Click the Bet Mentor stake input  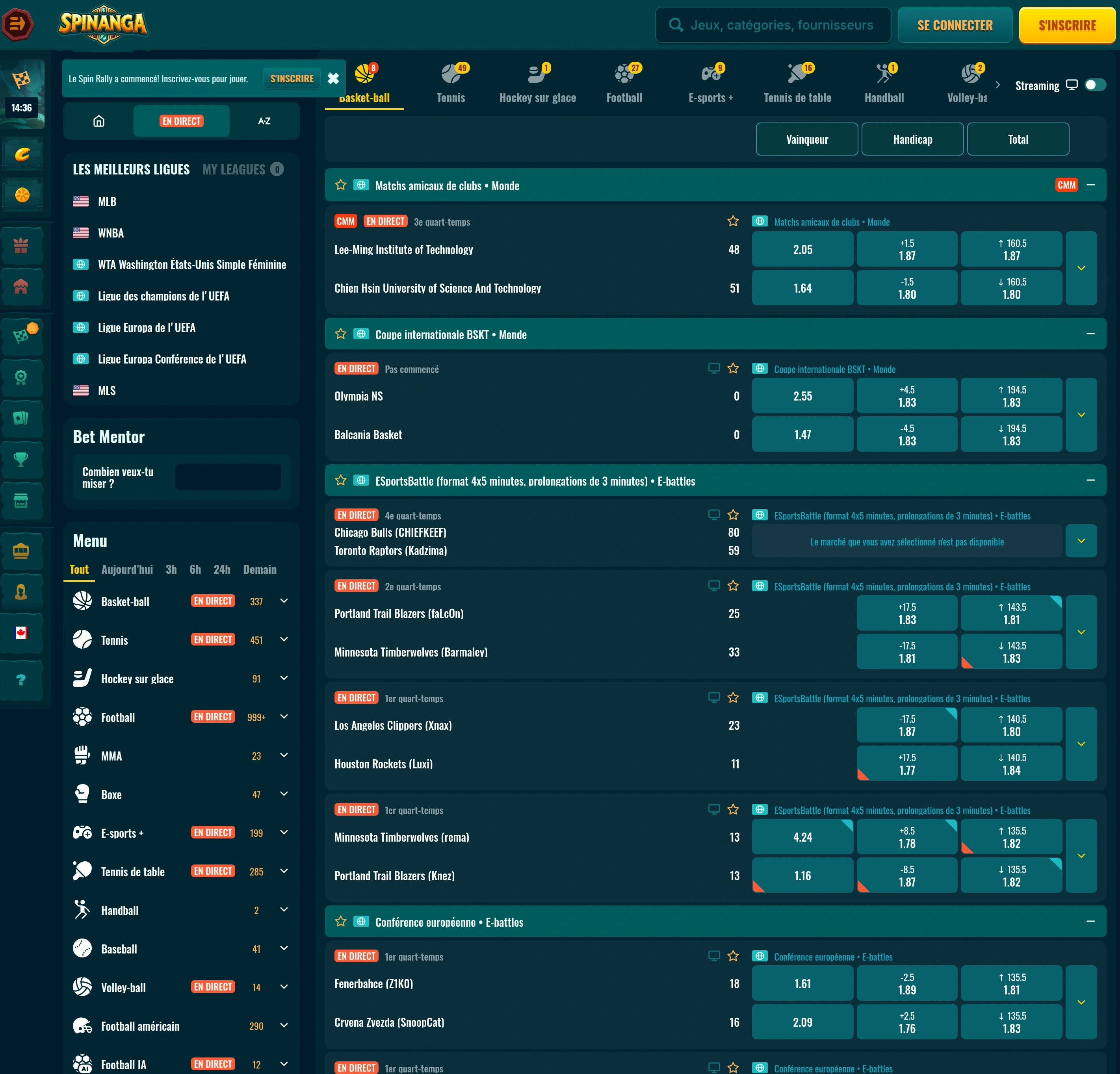(227, 477)
